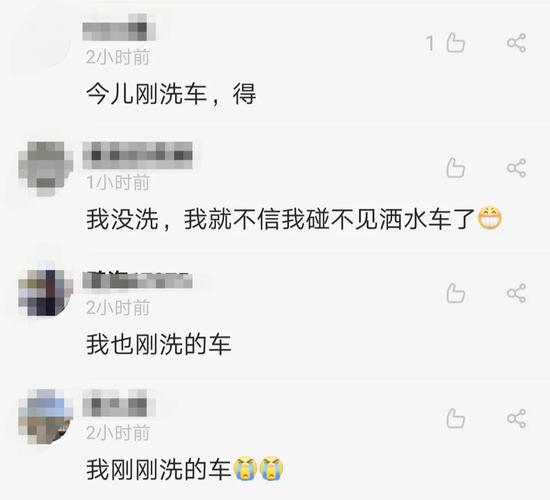This screenshot has width=550, height=500.
Task: Like the comment '今儿刚洗车，得'
Action: coord(455,43)
